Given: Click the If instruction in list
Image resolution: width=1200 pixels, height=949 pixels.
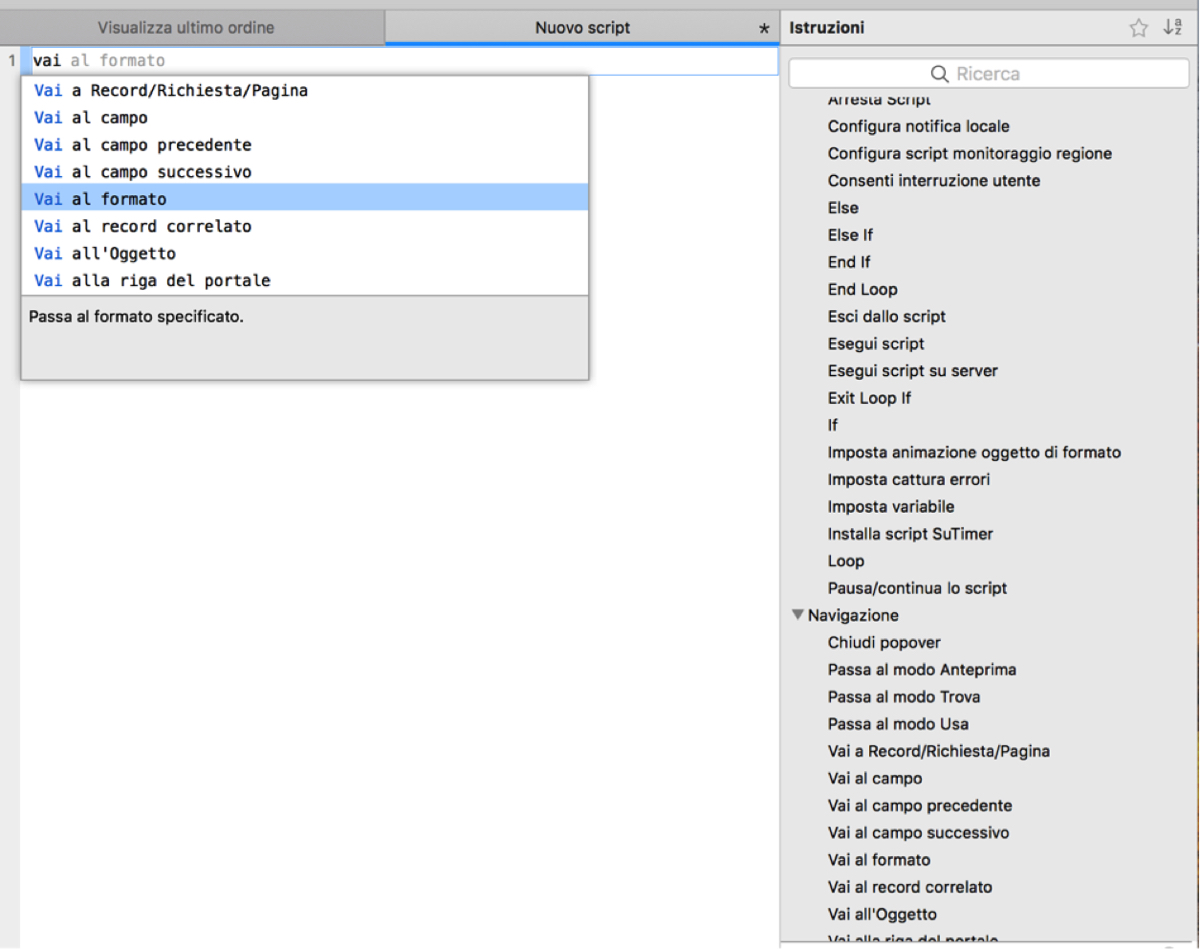Looking at the screenshot, I should (832, 425).
